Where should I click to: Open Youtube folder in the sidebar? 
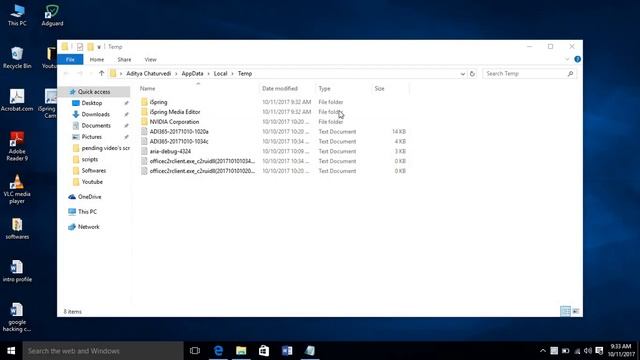coord(92,182)
